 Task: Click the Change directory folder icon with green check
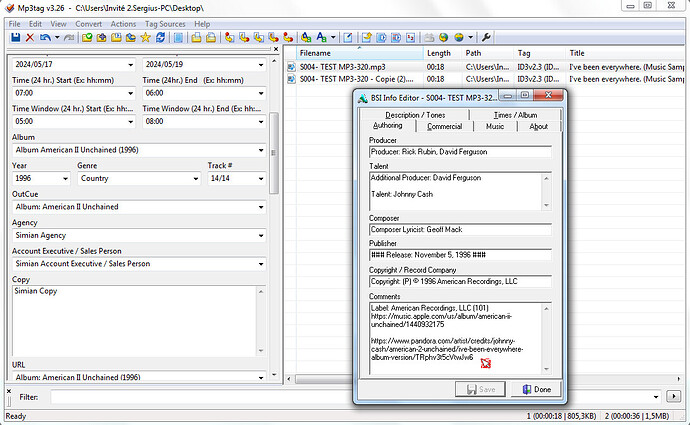[87, 38]
